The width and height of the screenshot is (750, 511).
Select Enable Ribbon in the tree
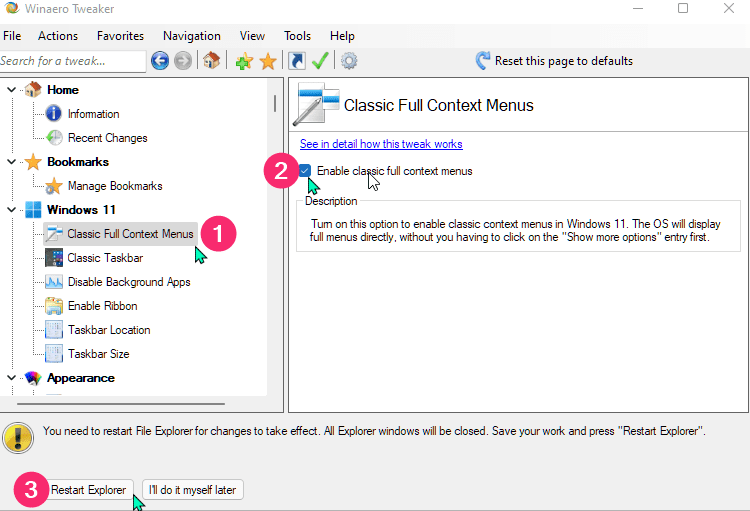pos(102,306)
